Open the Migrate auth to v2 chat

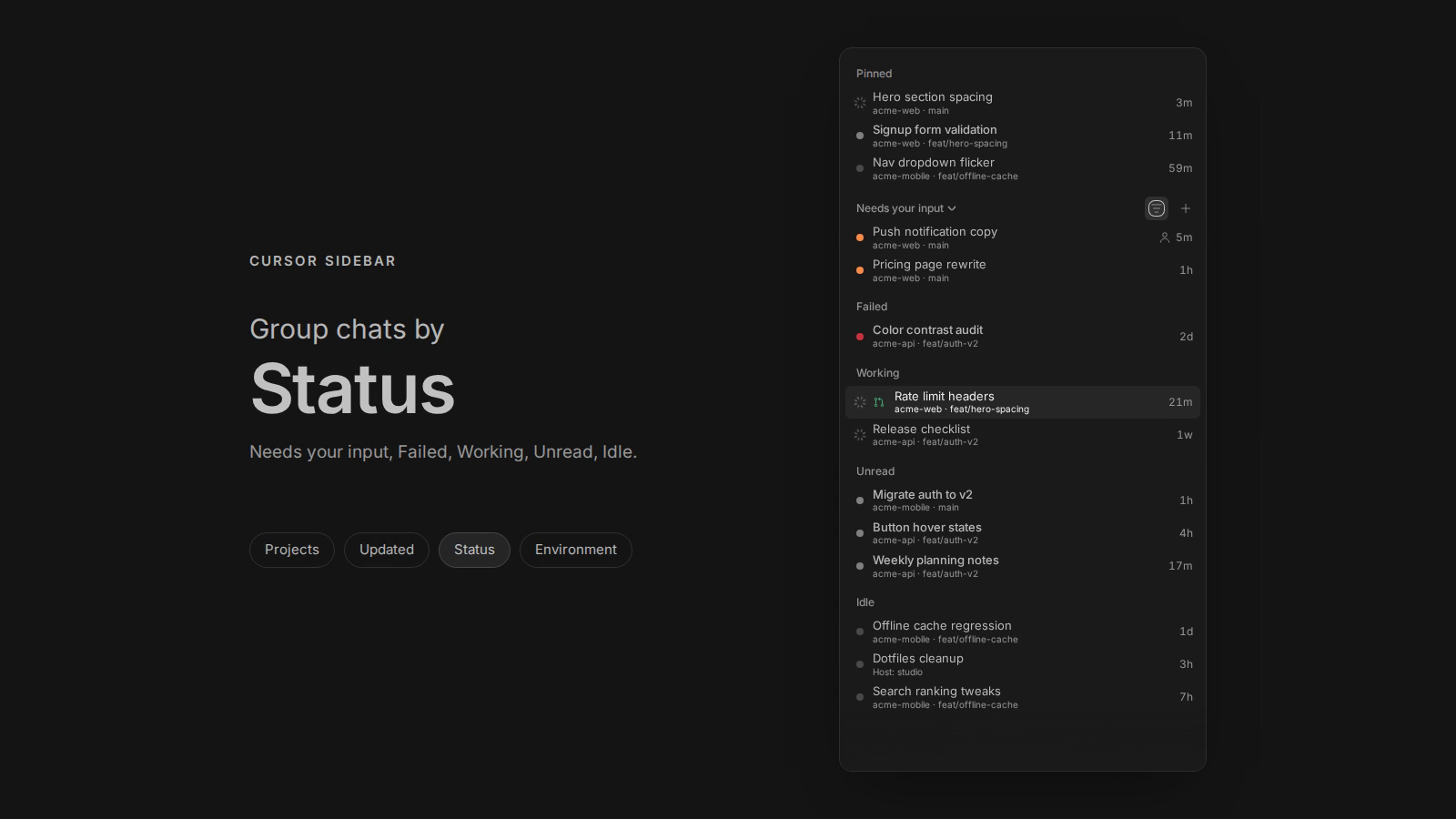(1023, 500)
